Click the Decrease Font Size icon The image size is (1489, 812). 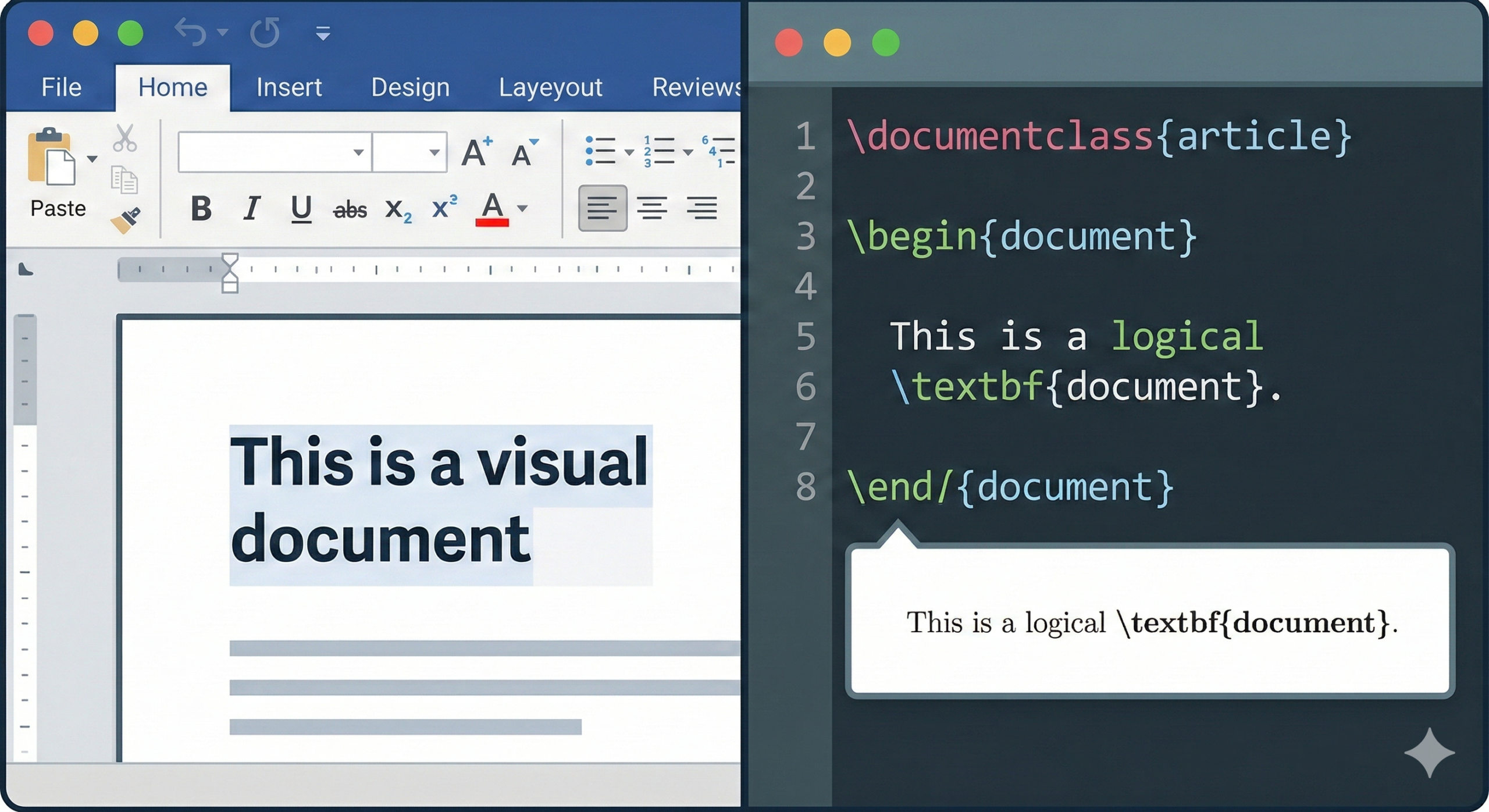524,152
